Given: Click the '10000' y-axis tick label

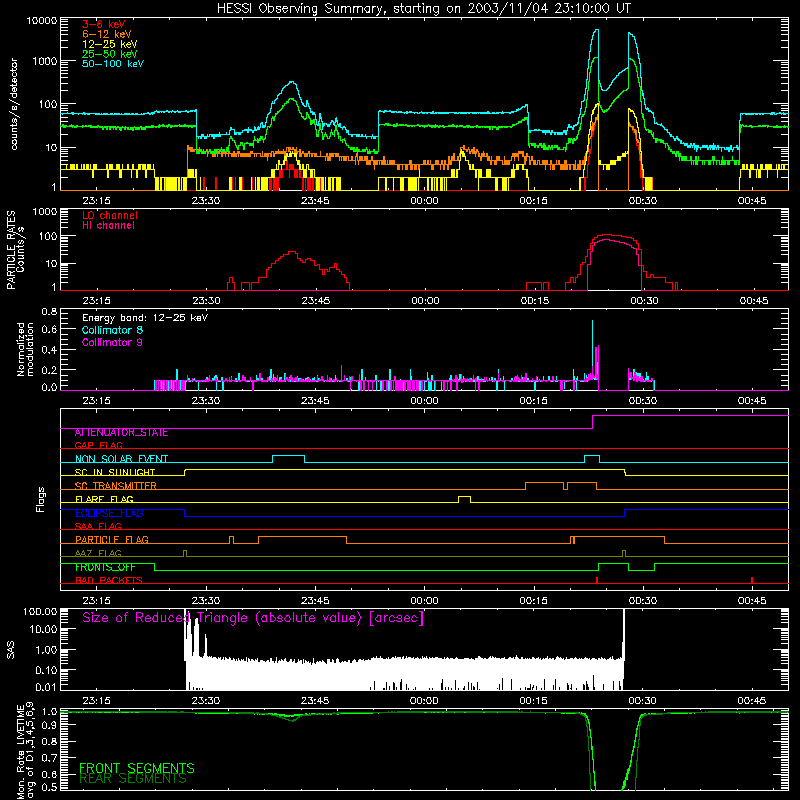Looking at the screenshot, I should point(42,21).
